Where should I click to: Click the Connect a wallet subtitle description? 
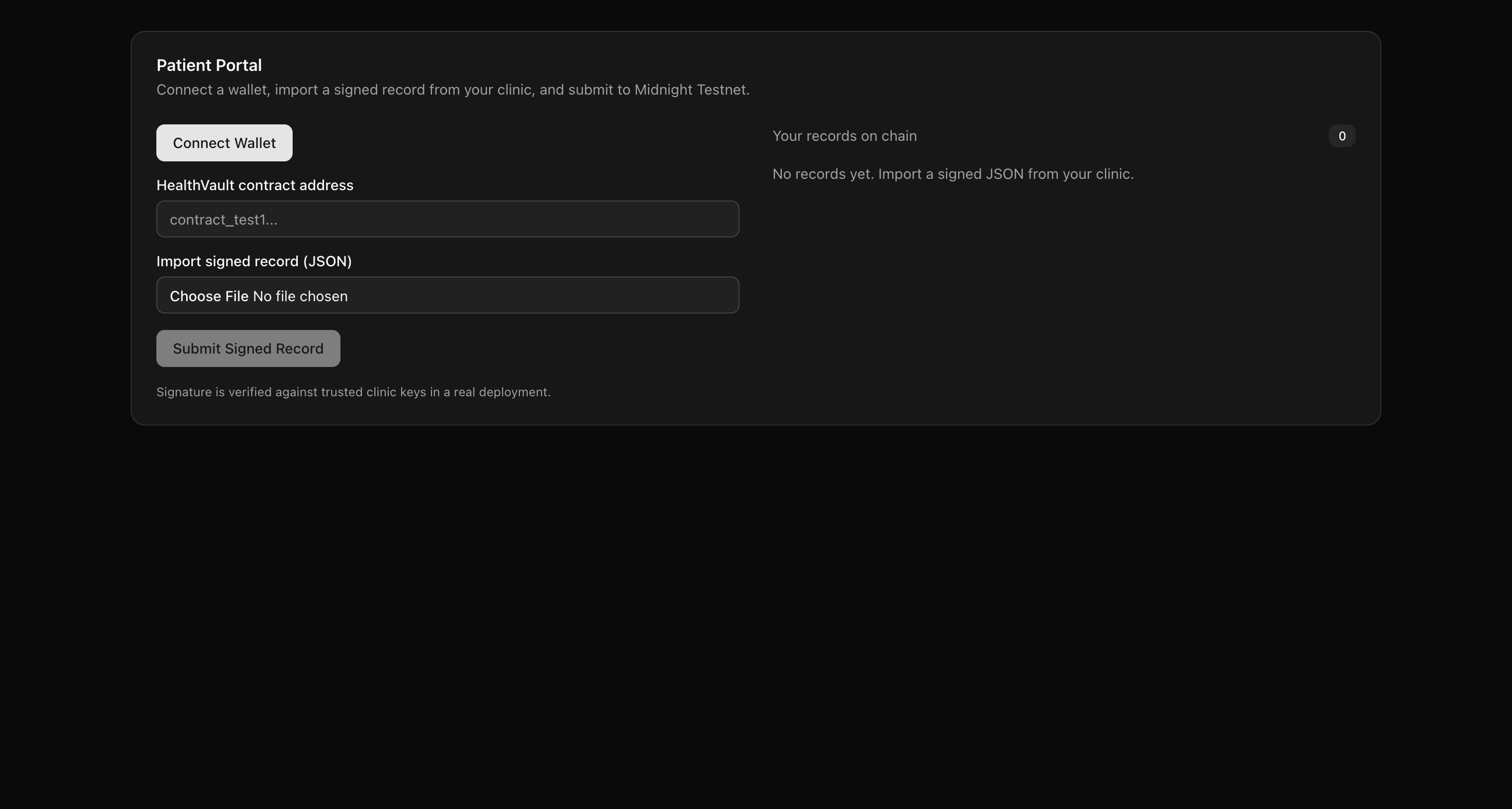tap(452, 89)
